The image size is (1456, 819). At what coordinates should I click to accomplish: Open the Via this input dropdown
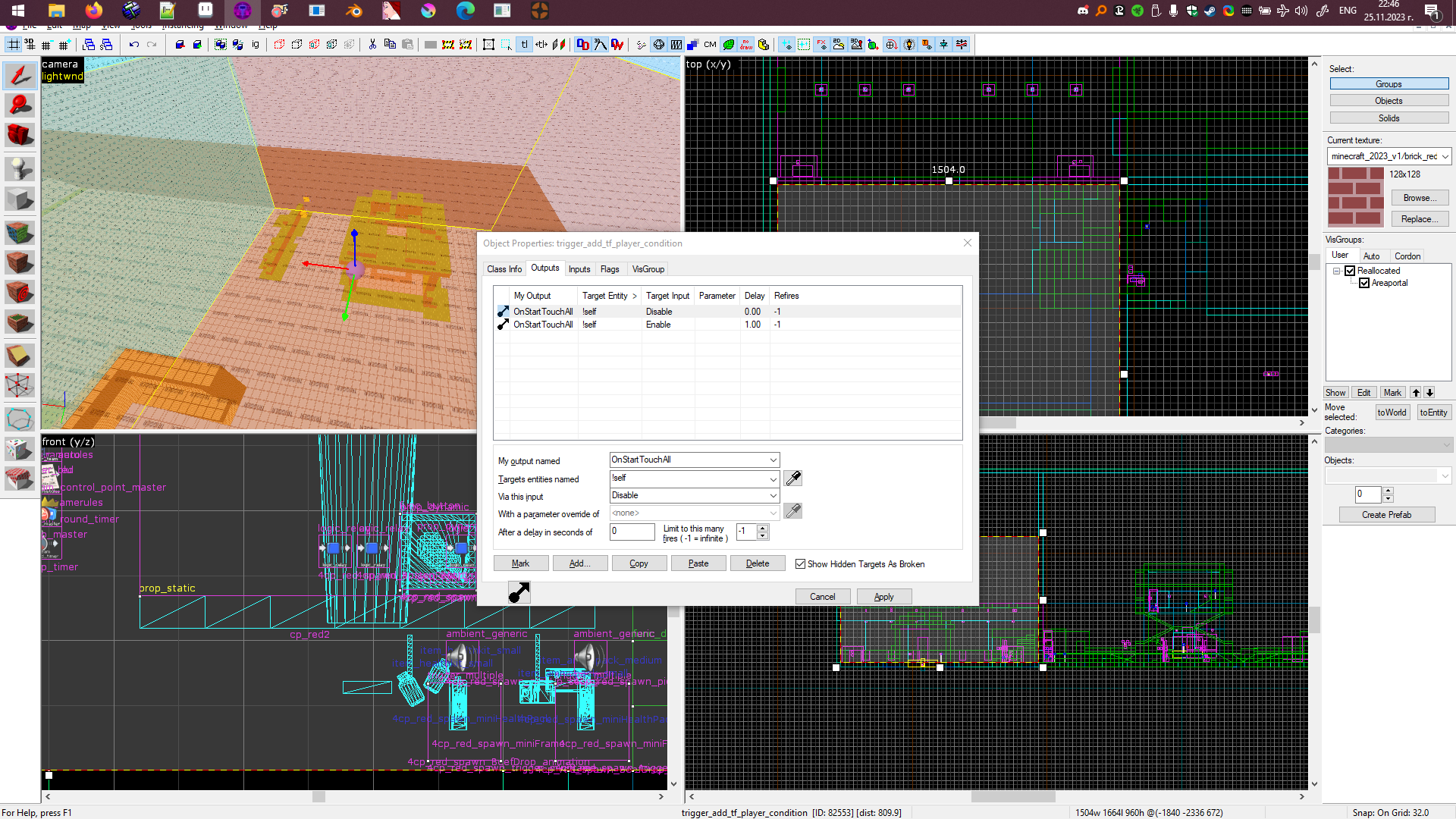click(773, 496)
